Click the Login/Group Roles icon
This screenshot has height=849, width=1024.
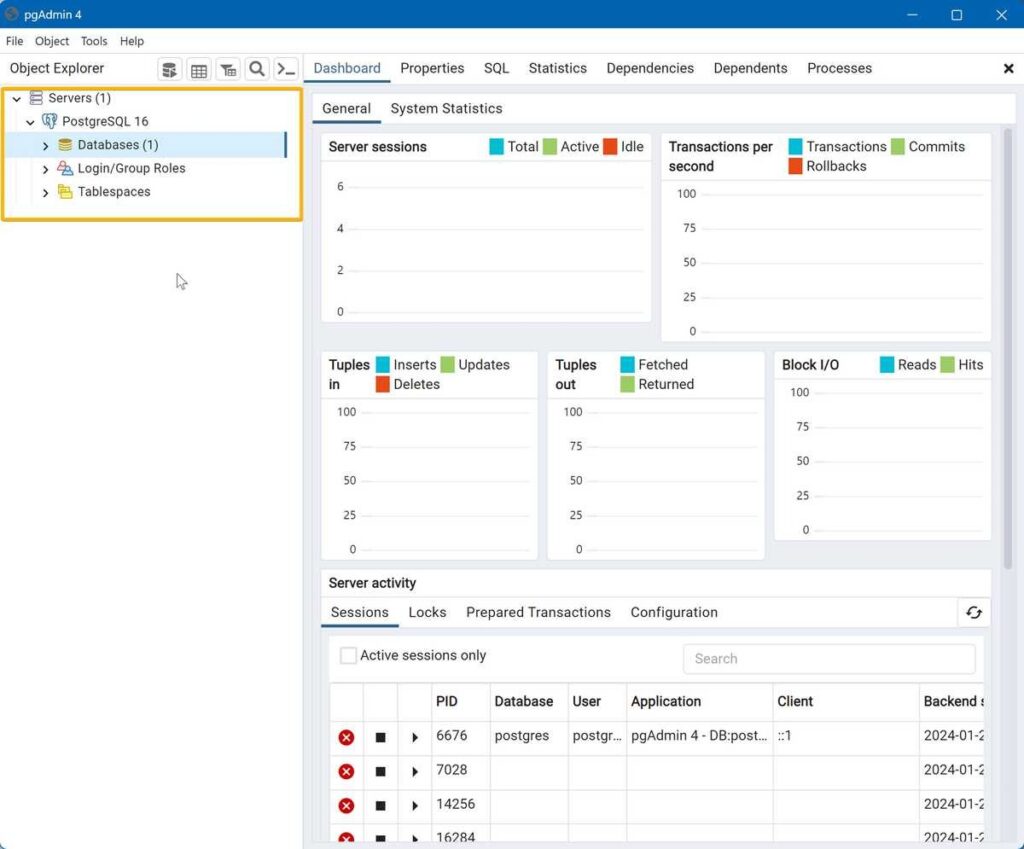tap(65, 168)
